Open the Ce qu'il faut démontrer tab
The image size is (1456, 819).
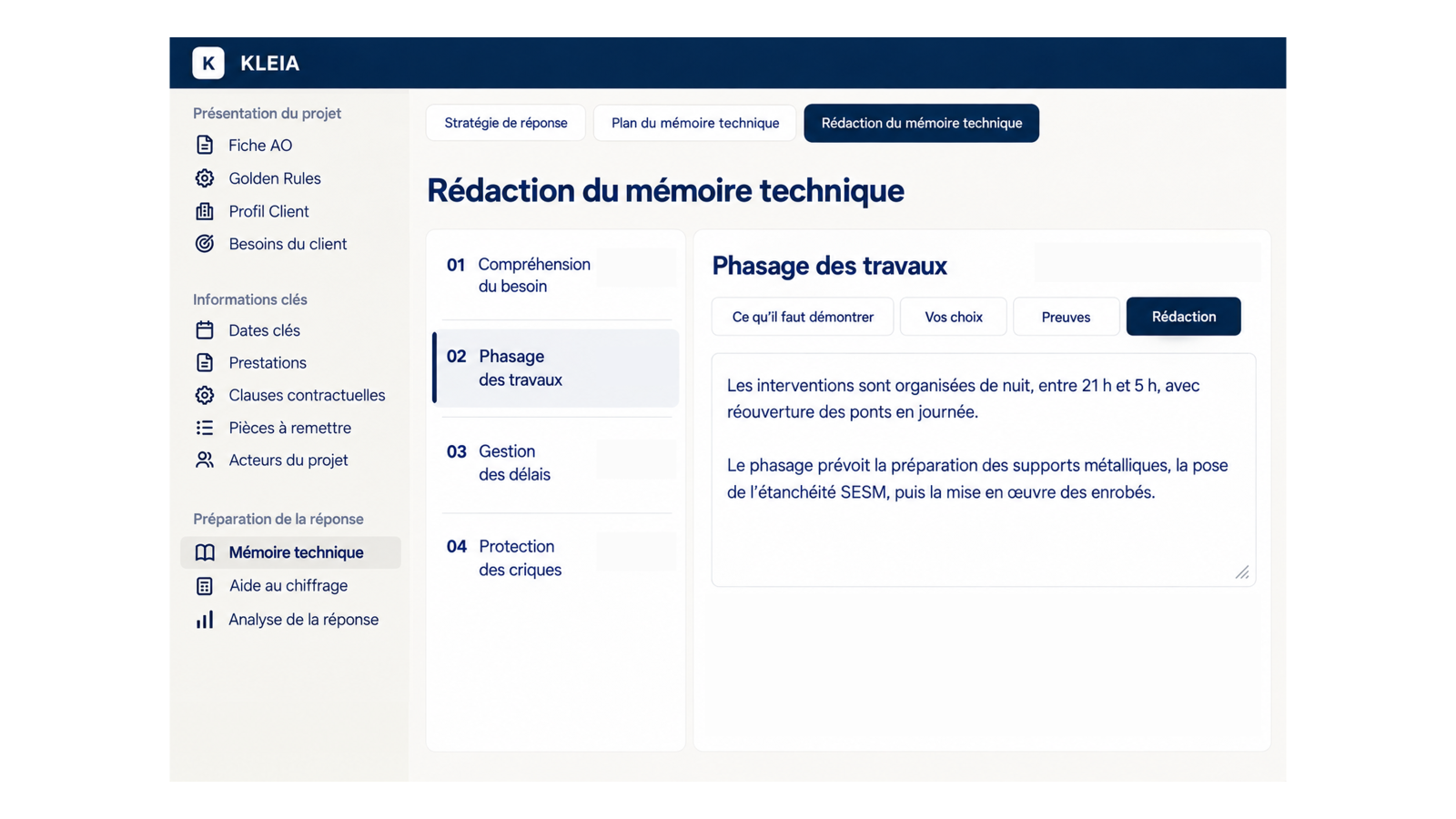tap(803, 317)
